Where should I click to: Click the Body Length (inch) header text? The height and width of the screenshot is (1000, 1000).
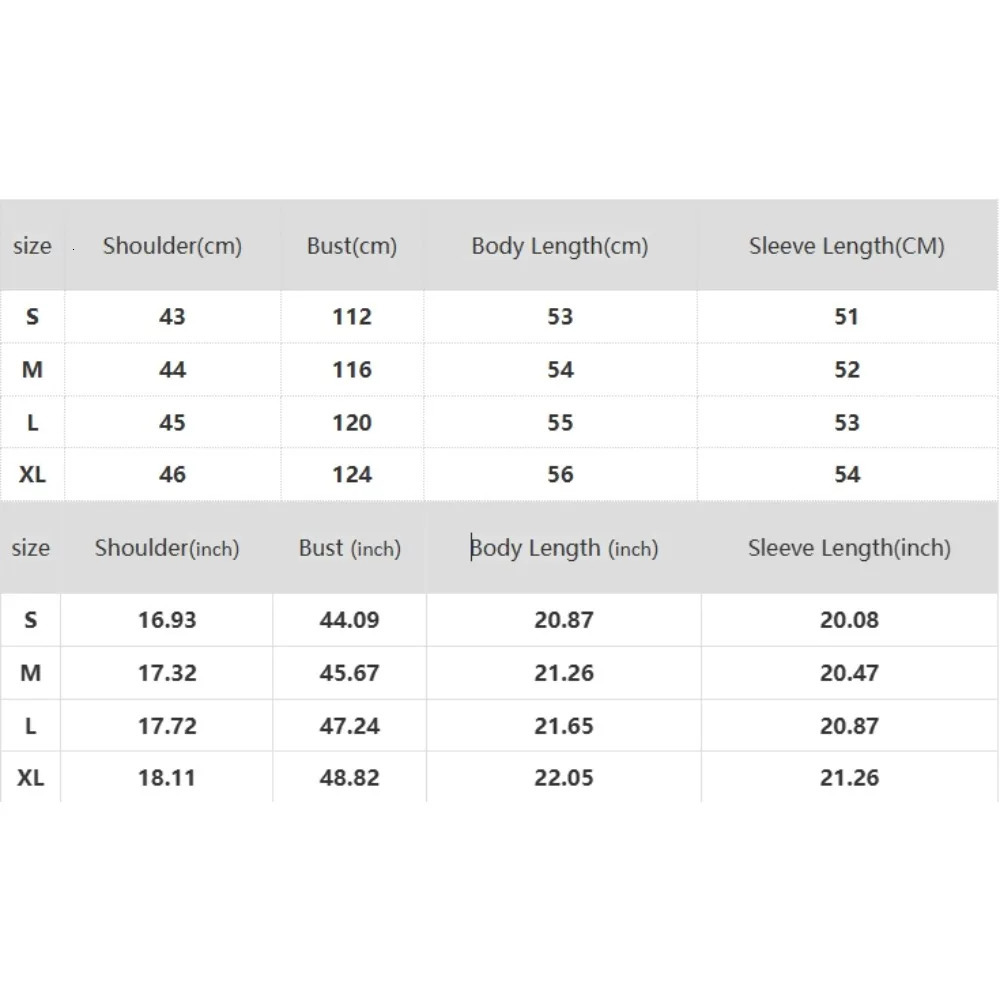point(564,548)
